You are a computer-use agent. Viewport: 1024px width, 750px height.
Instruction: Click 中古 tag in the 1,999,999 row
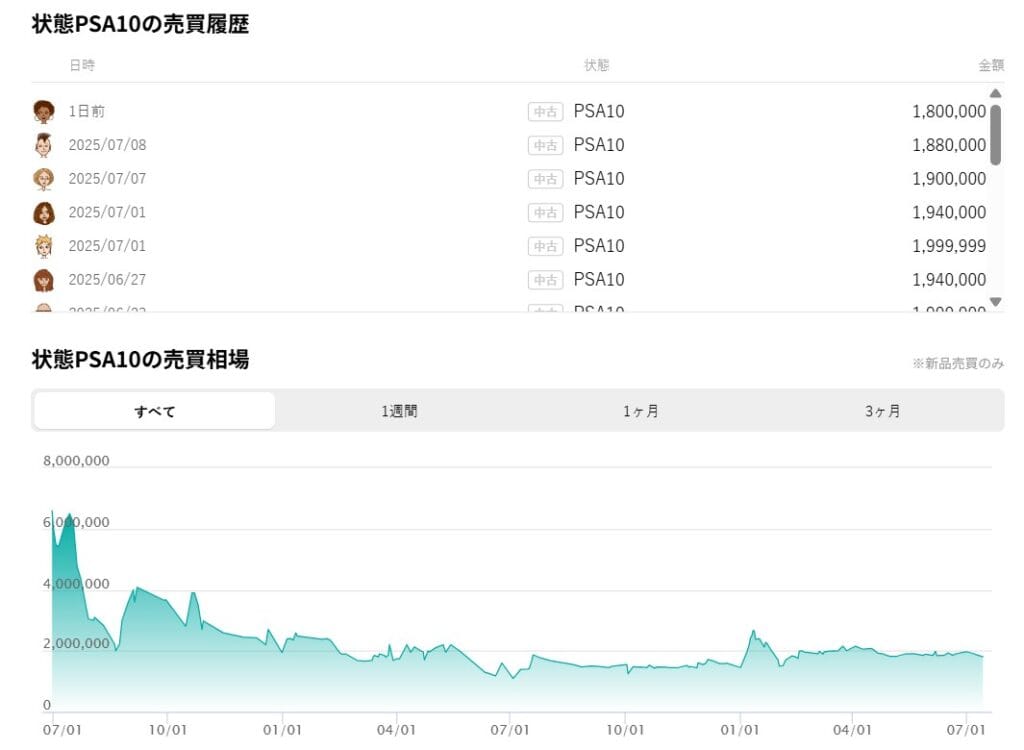point(545,246)
